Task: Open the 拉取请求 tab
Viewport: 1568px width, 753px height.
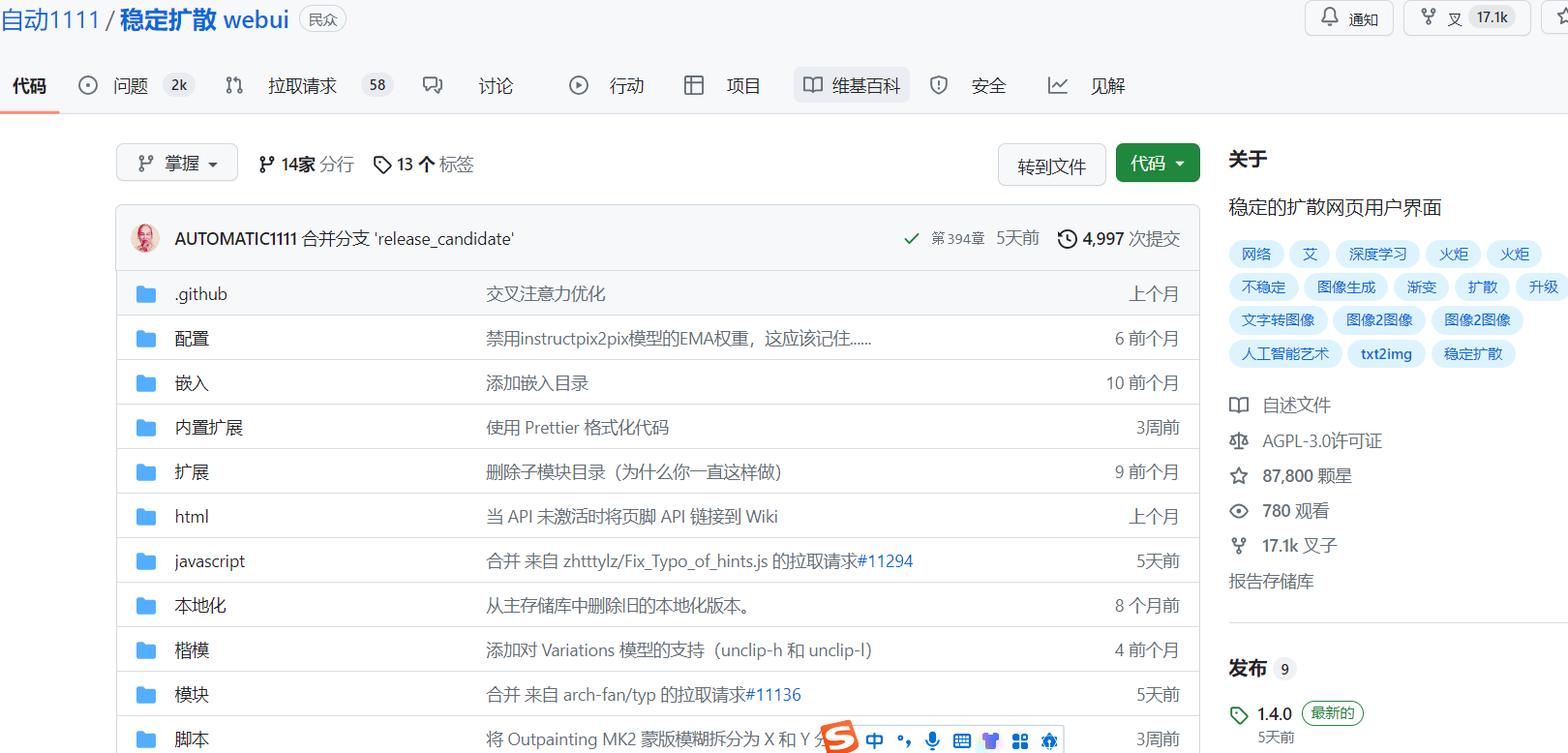Action: [x=302, y=86]
